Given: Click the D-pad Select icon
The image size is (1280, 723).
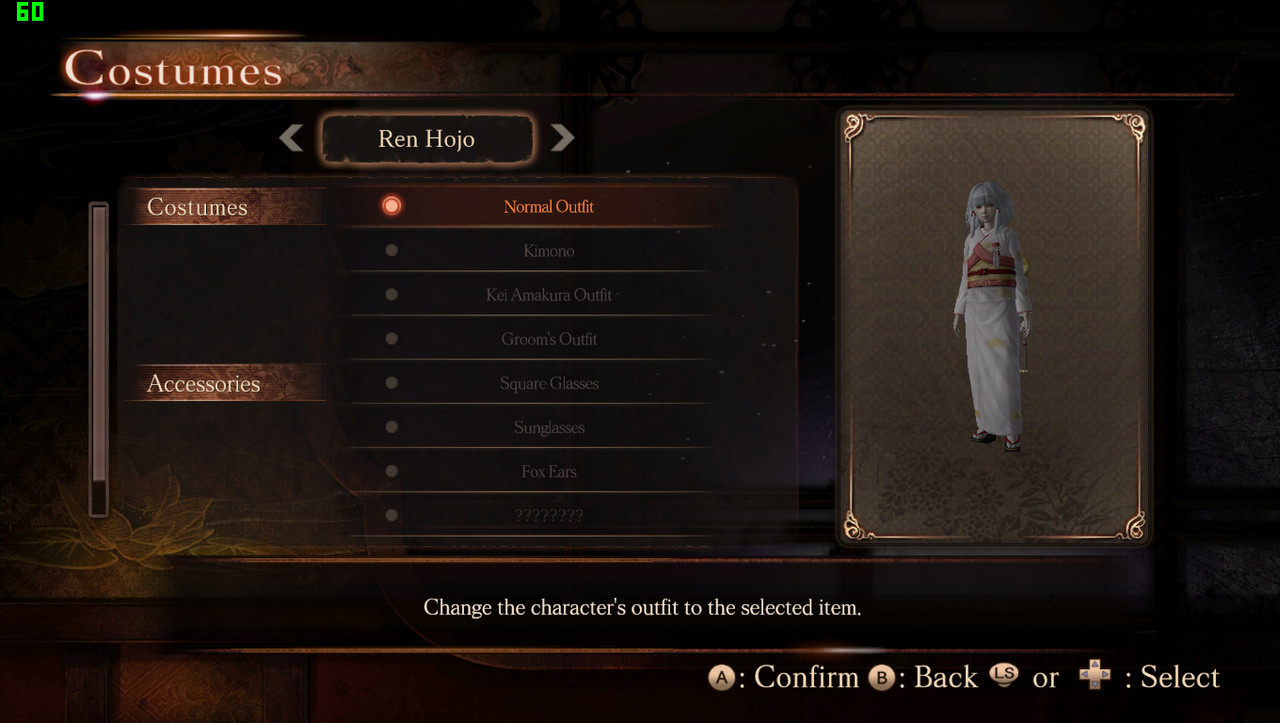Looking at the screenshot, I should point(1095,676).
